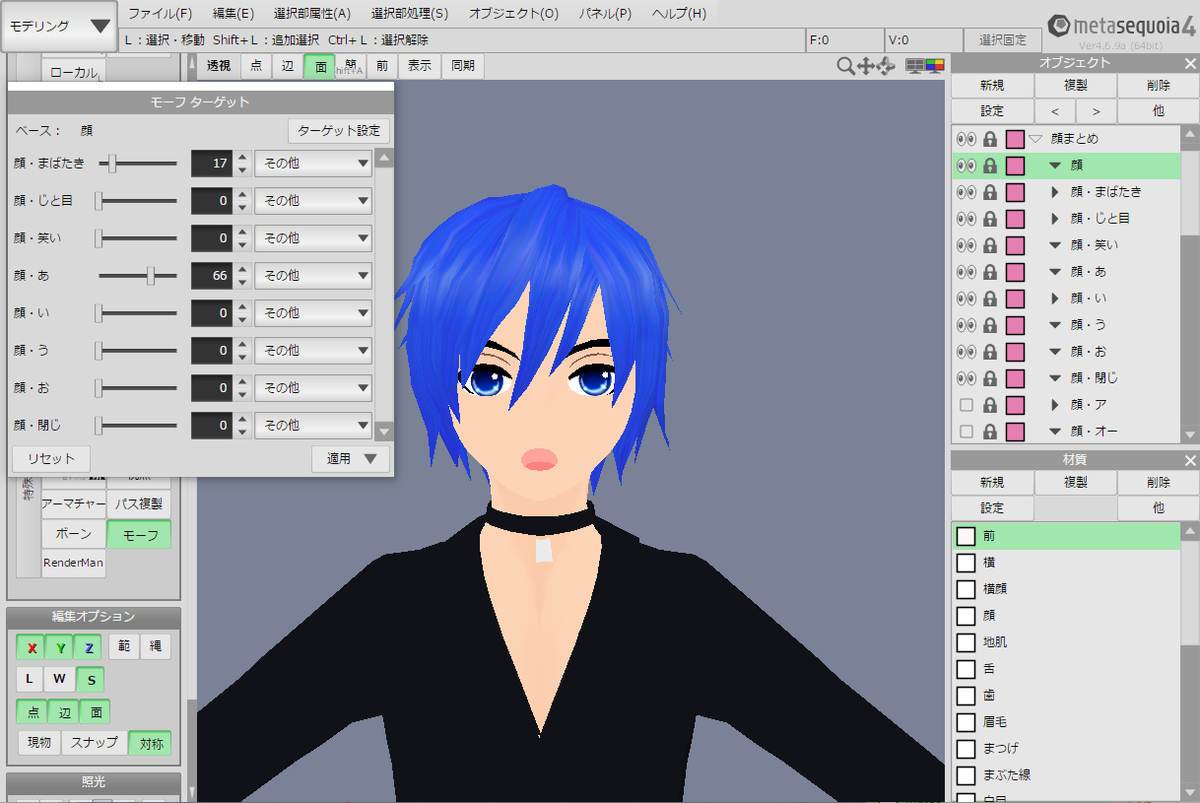The width and height of the screenshot is (1200, 803).
Task: Show the 顔・オー object via visibility box
Action: [x=966, y=432]
